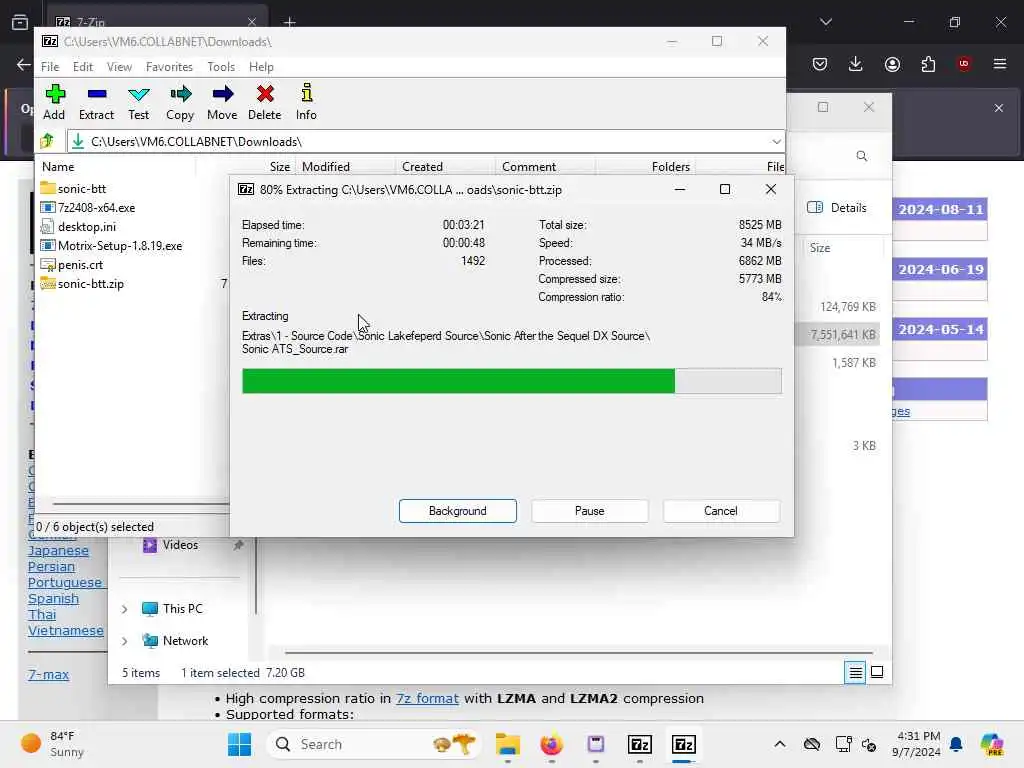Image resolution: width=1024 pixels, height=768 pixels.
Task: Go up one folder level in 7-Zip
Action: 47,141
